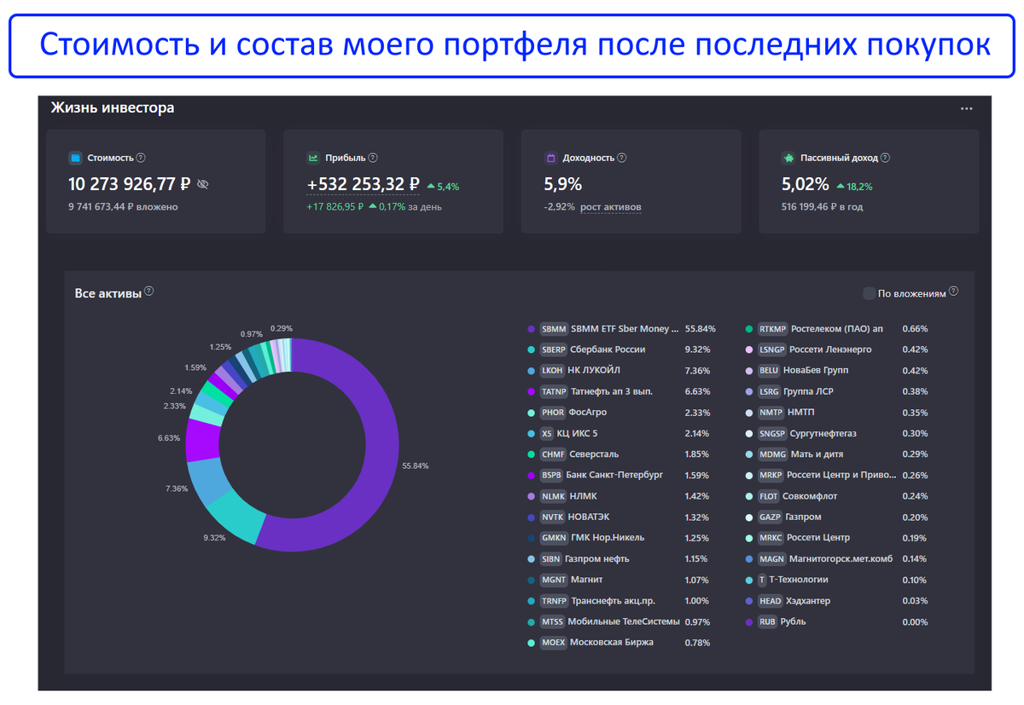Click the Прибыль chart icon

tap(313, 158)
